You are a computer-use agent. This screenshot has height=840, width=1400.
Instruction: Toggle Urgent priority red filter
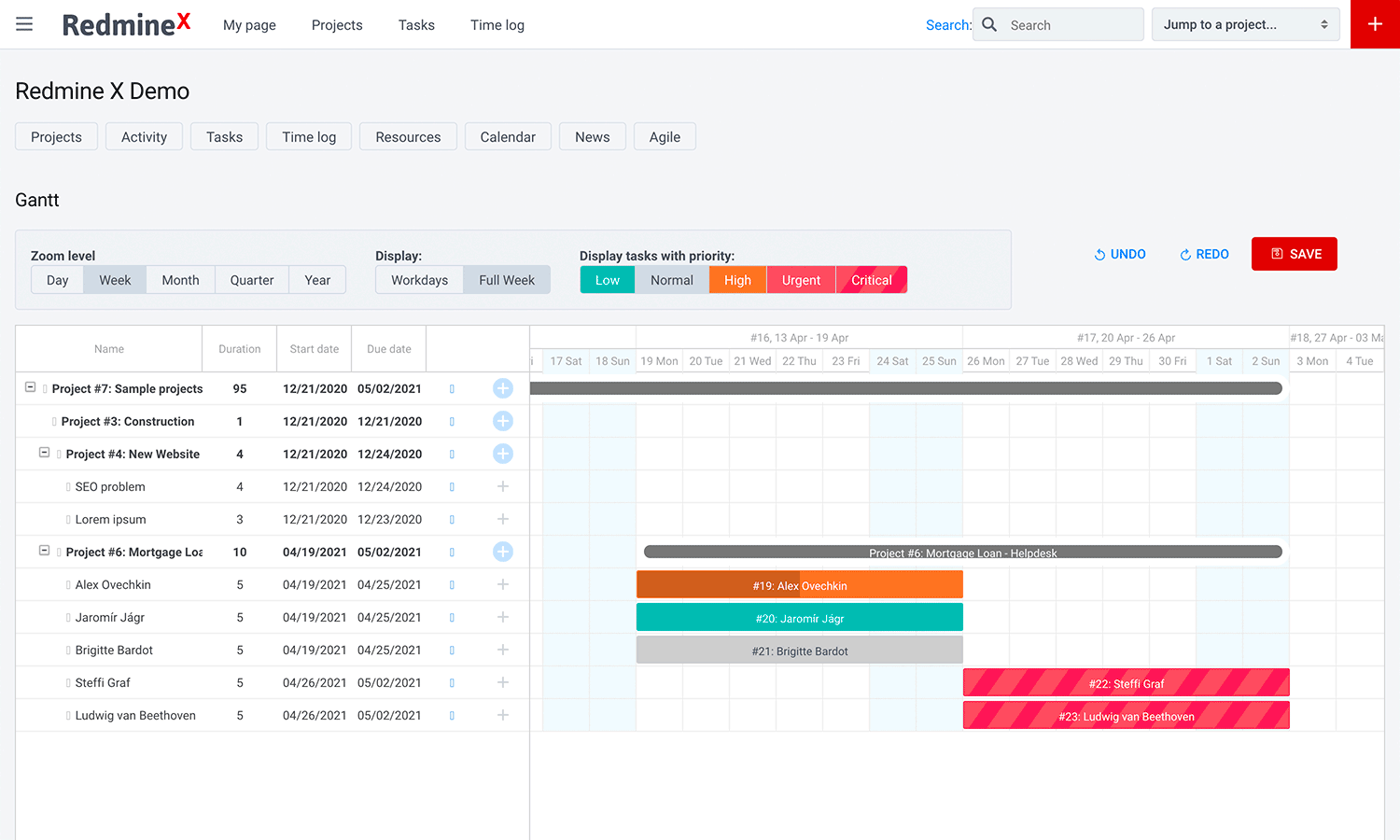(801, 280)
